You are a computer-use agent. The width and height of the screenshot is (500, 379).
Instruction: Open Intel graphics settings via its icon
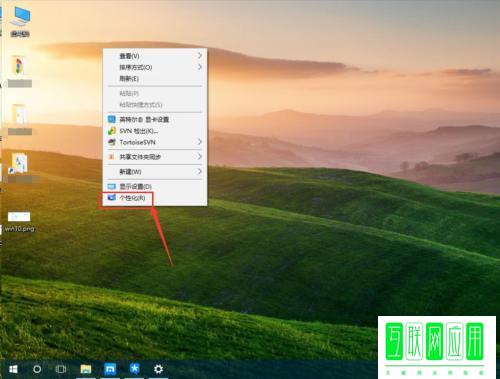point(112,119)
